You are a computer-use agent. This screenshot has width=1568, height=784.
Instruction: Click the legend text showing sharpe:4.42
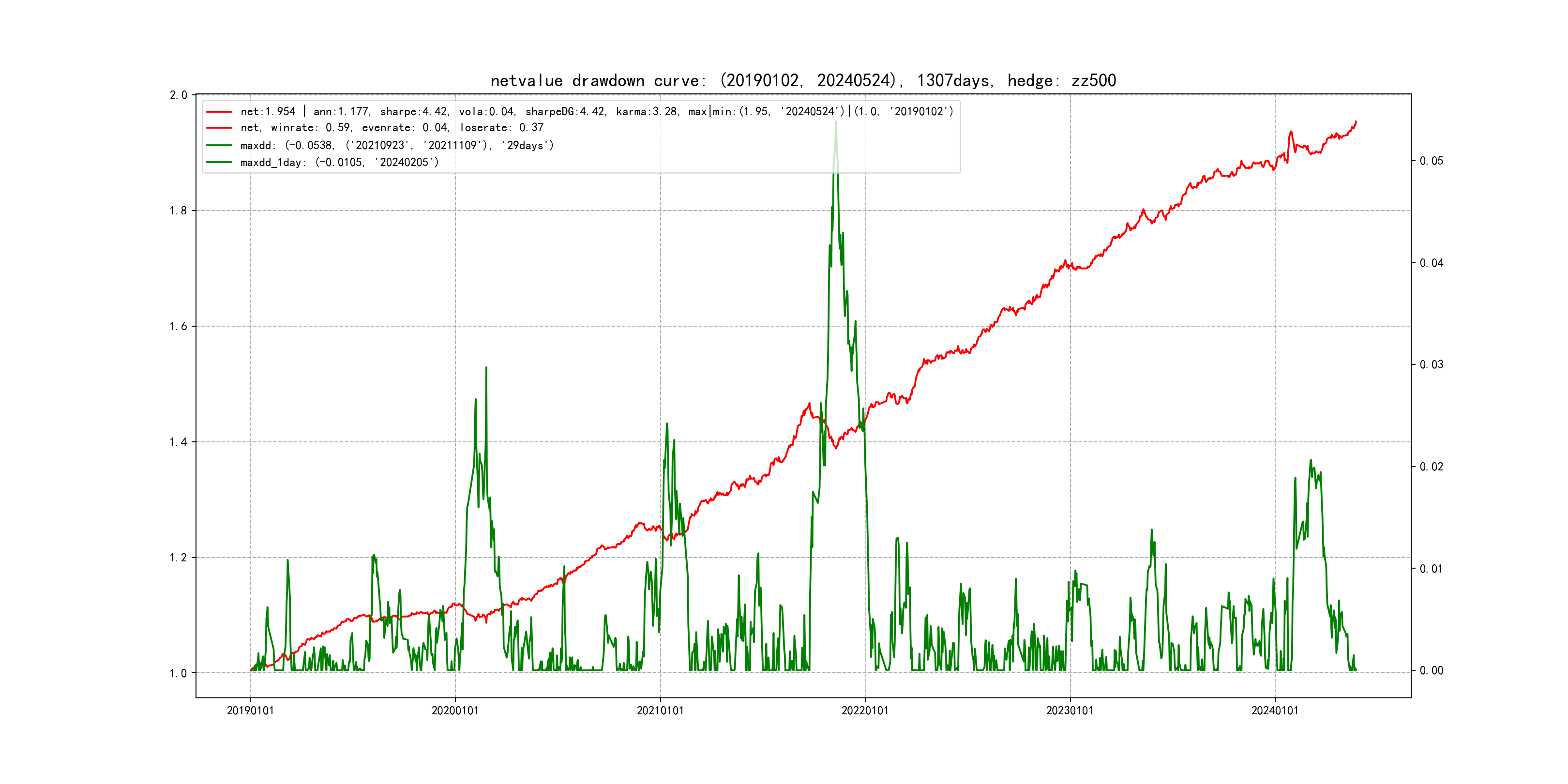(414, 112)
